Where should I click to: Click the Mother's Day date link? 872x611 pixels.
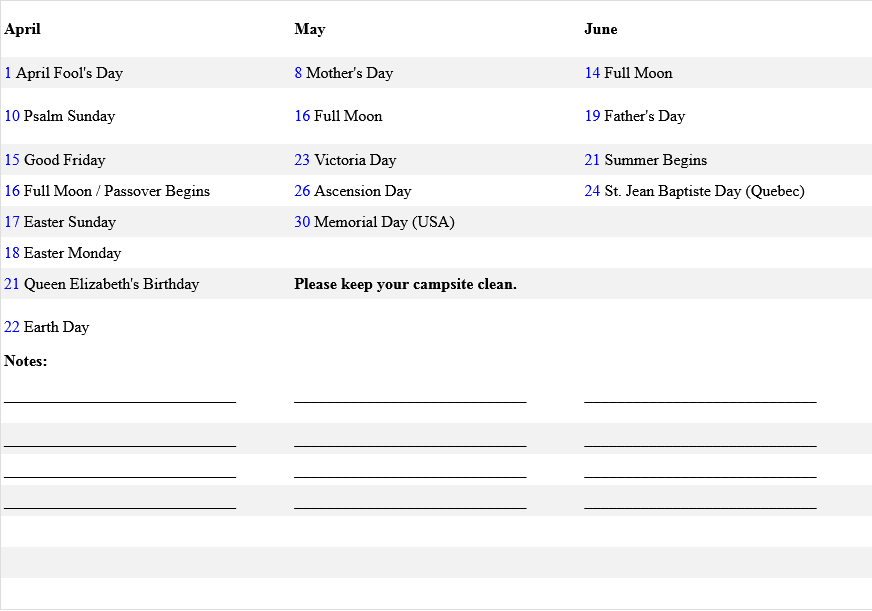[x=298, y=73]
